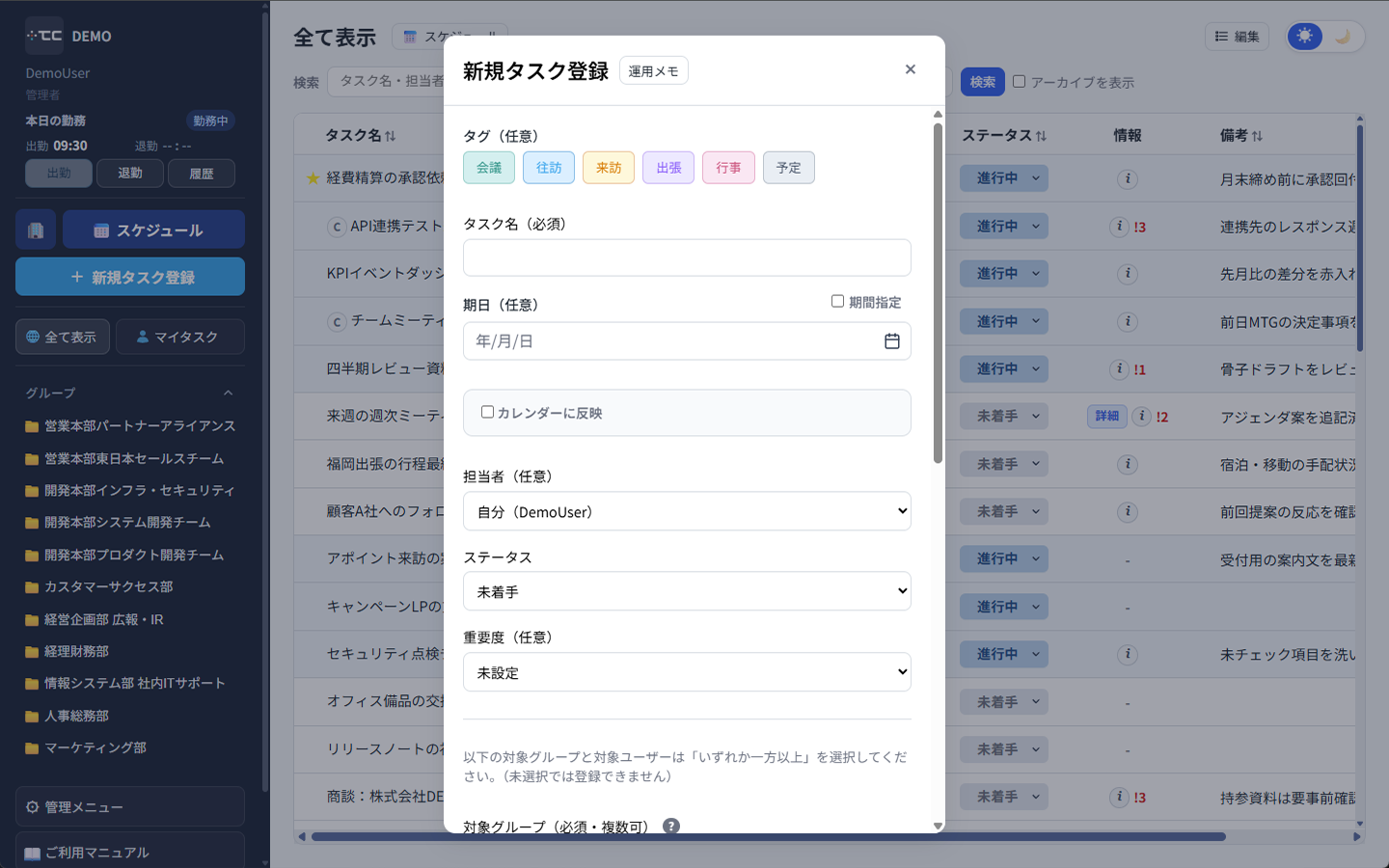Open 開発本部インフラ・セキュリティ group folder
This screenshot has width=1389, height=868.
[130, 491]
